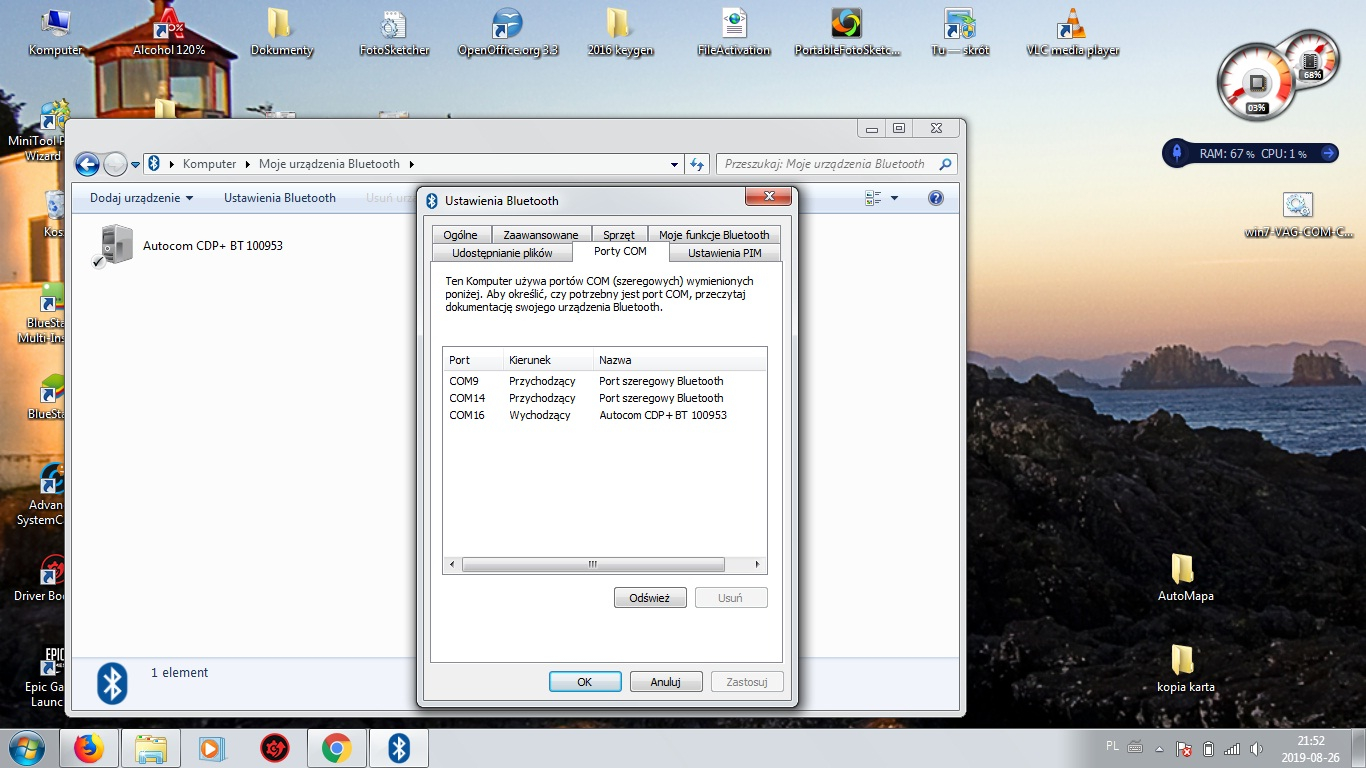
Task: Click Bluetooth taskbar button
Action: click(399, 748)
